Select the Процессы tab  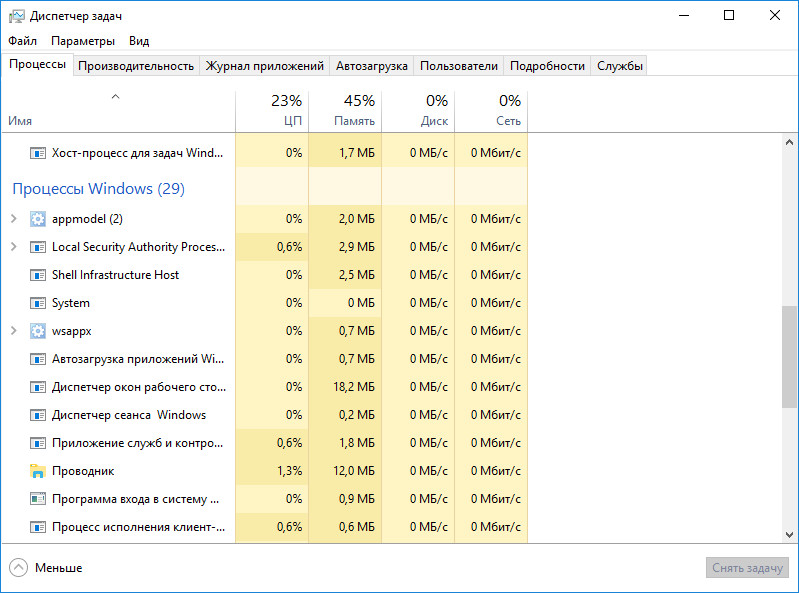click(37, 65)
